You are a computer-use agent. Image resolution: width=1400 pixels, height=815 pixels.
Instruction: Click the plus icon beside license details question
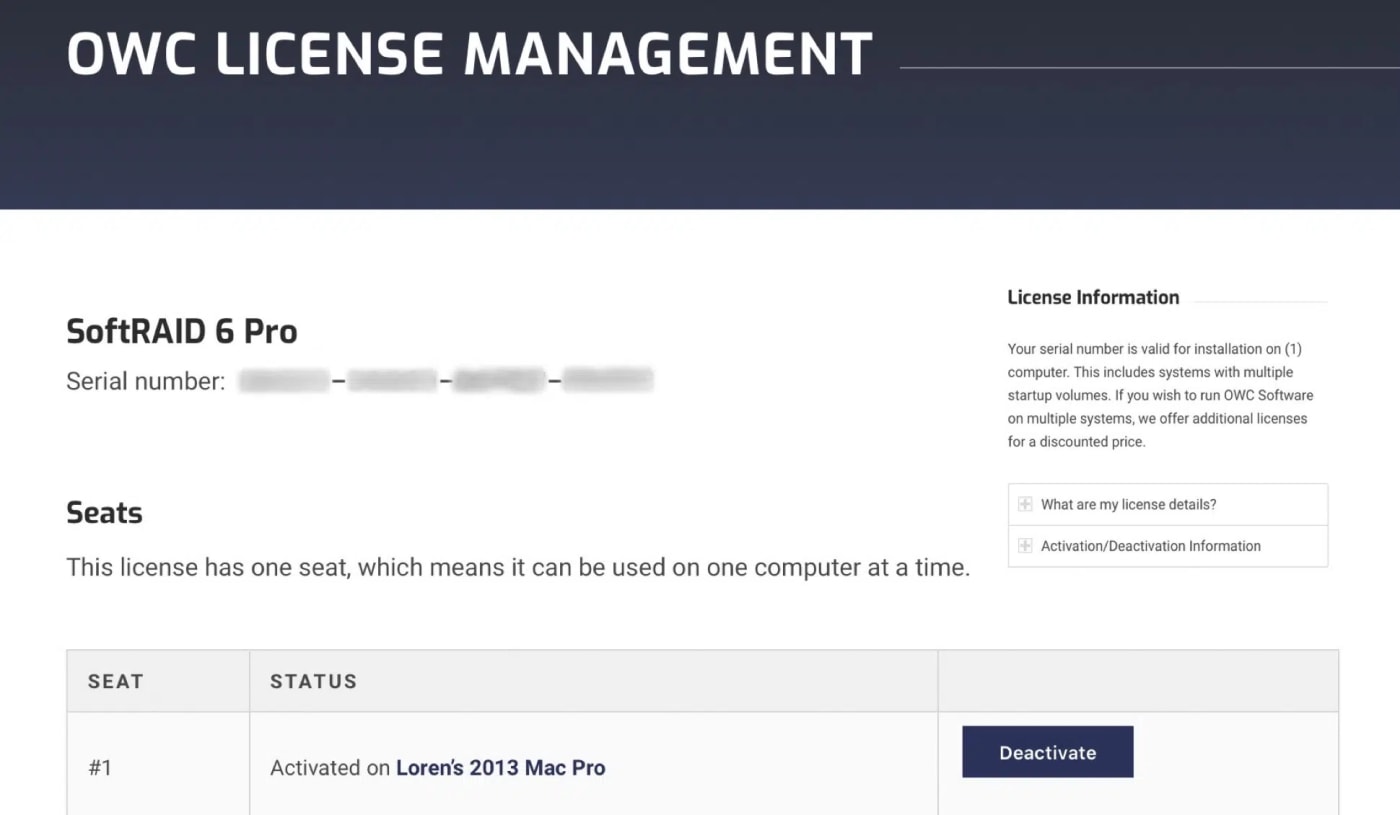(x=1024, y=504)
